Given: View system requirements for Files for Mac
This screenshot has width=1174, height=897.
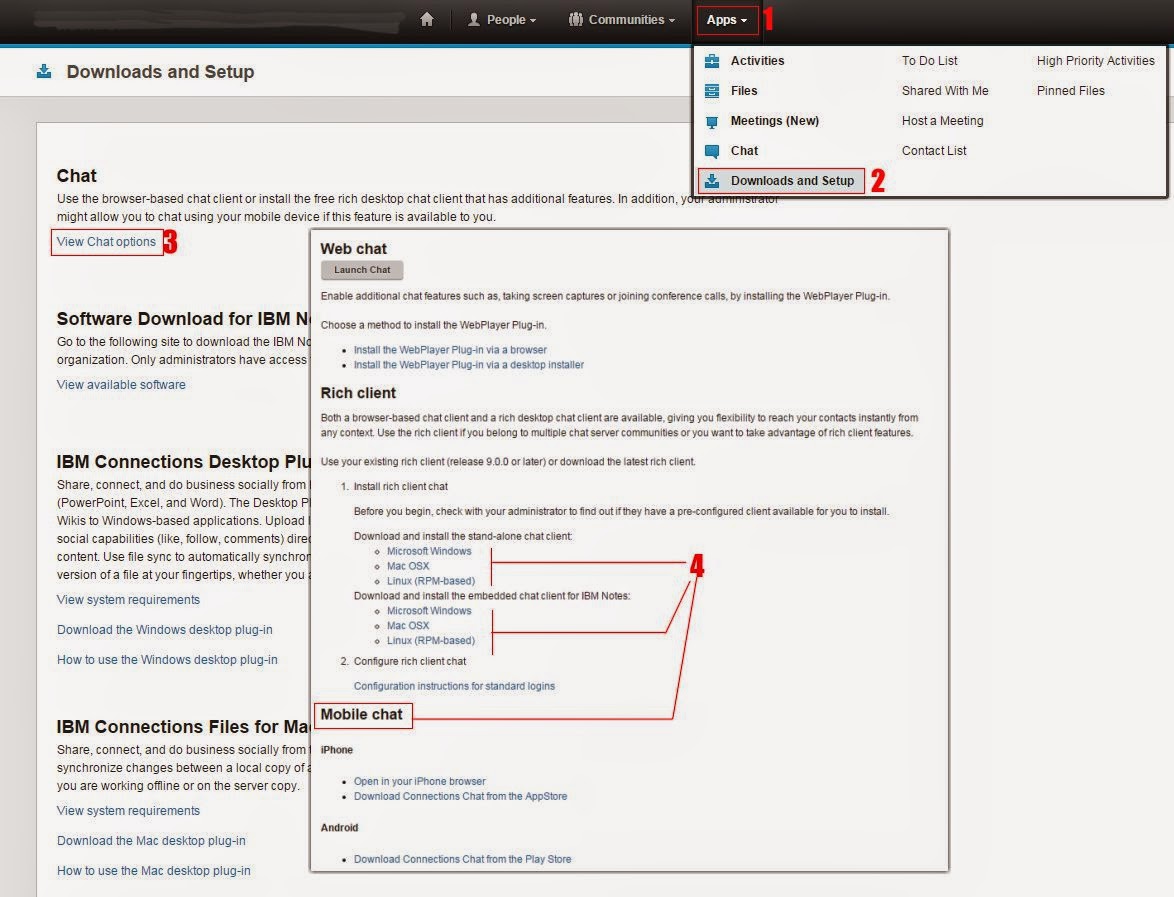Looking at the screenshot, I should pos(128,811).
